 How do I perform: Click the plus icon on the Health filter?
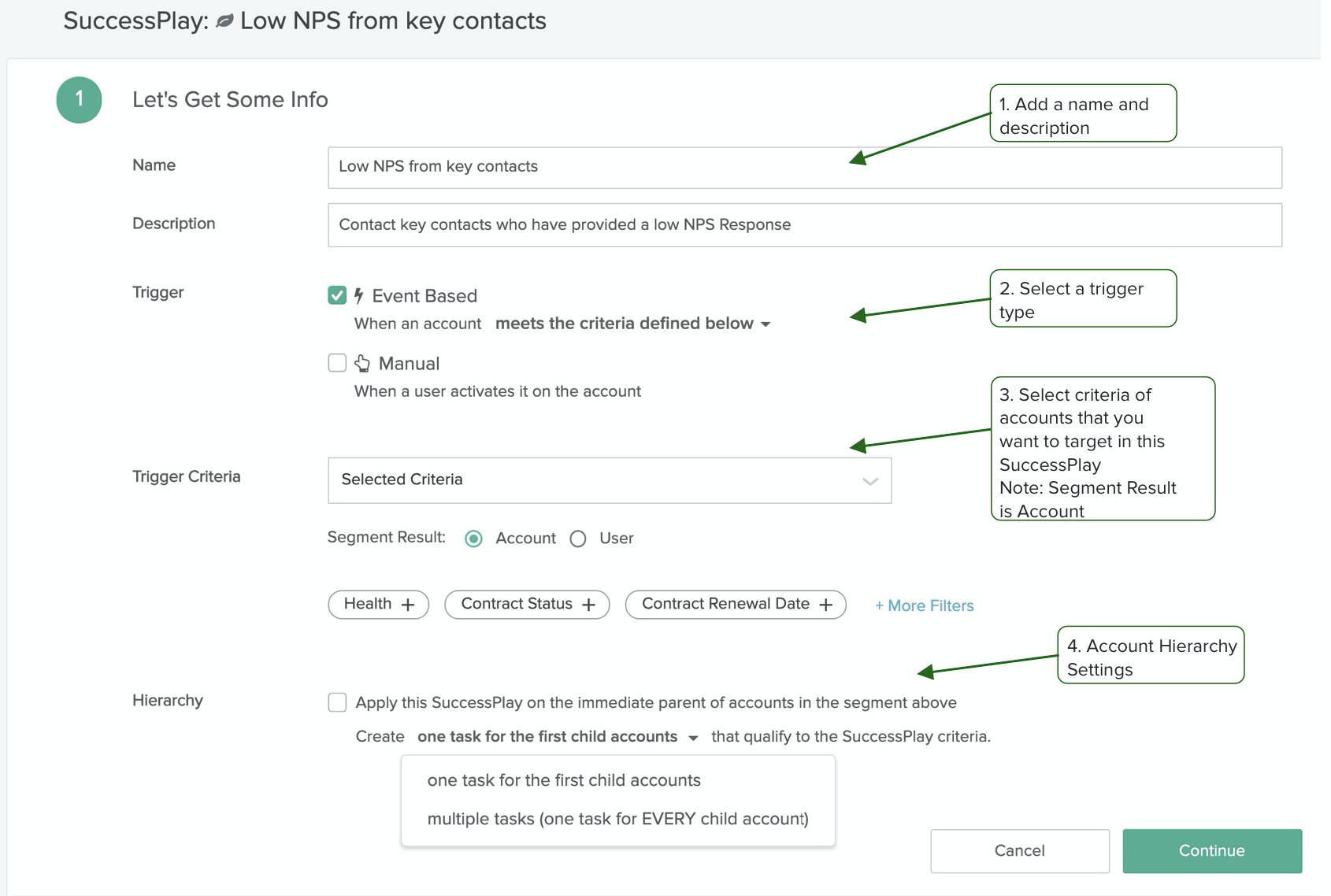click(408, 605)
